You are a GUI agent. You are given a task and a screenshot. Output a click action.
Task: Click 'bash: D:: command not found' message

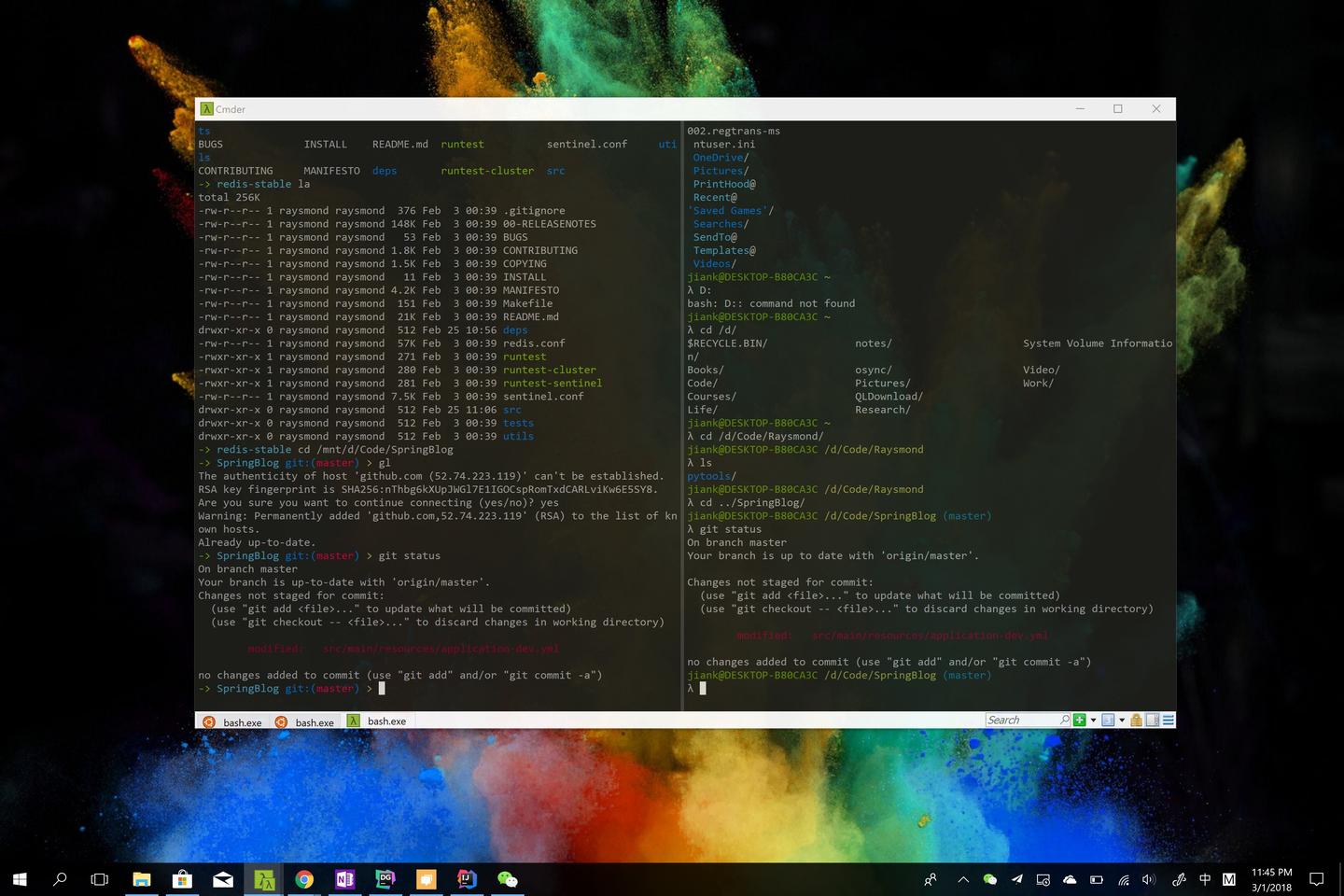(x=771, y=304)
